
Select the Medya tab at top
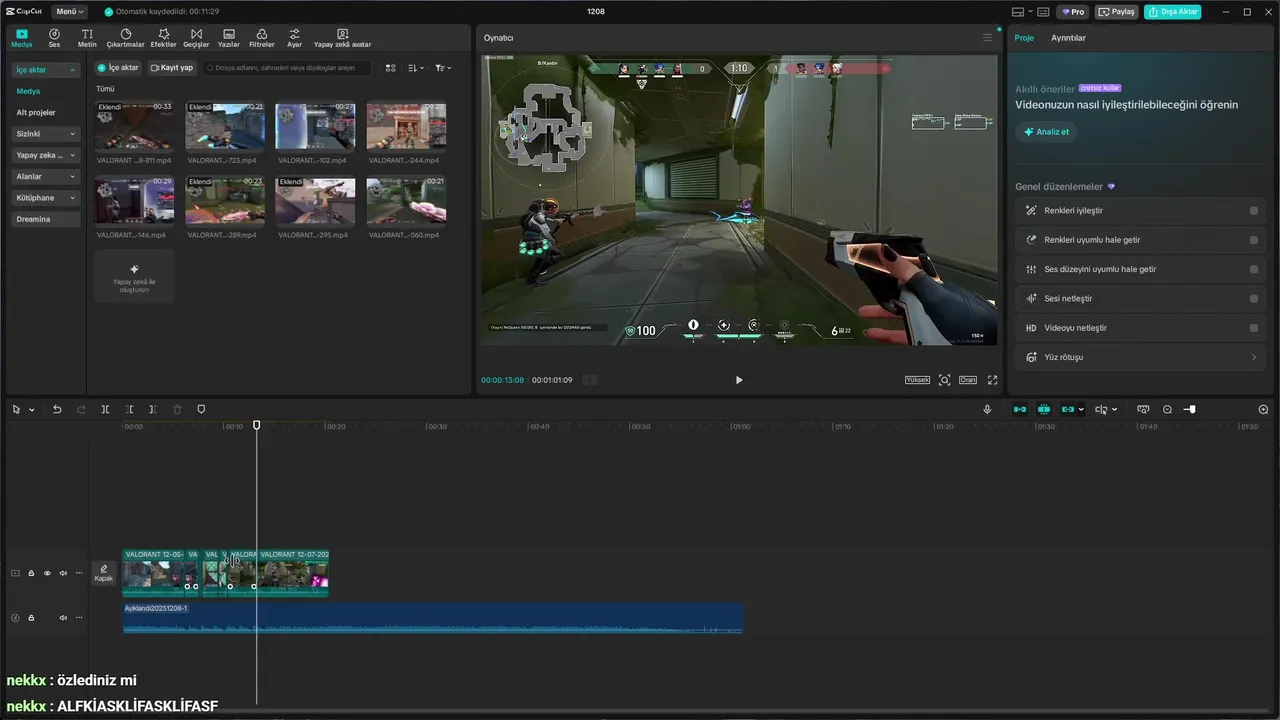coord(22,38)
